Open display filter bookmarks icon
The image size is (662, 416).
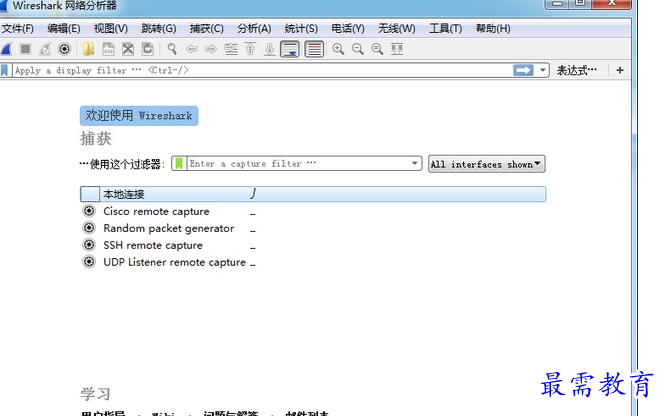pyautogui.click(x=5, y=70)
